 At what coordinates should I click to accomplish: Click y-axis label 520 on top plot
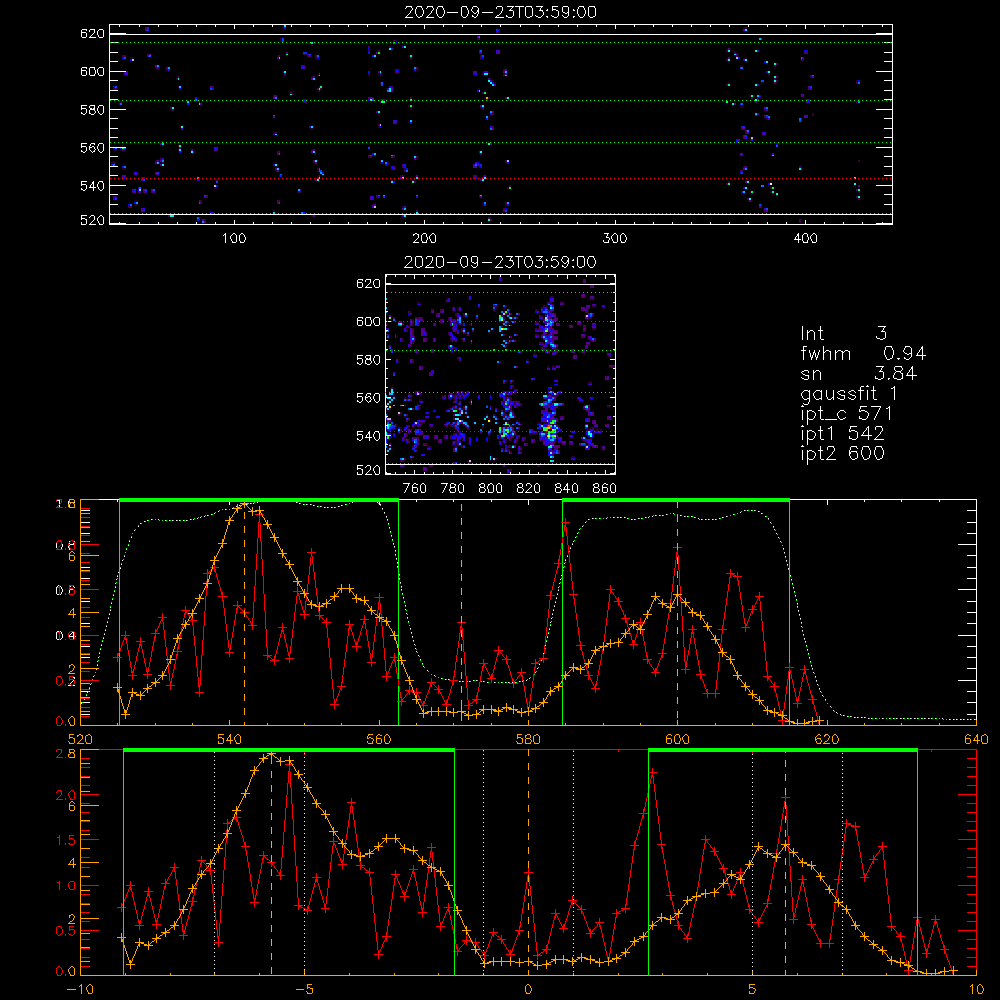(x=92, y=220)
